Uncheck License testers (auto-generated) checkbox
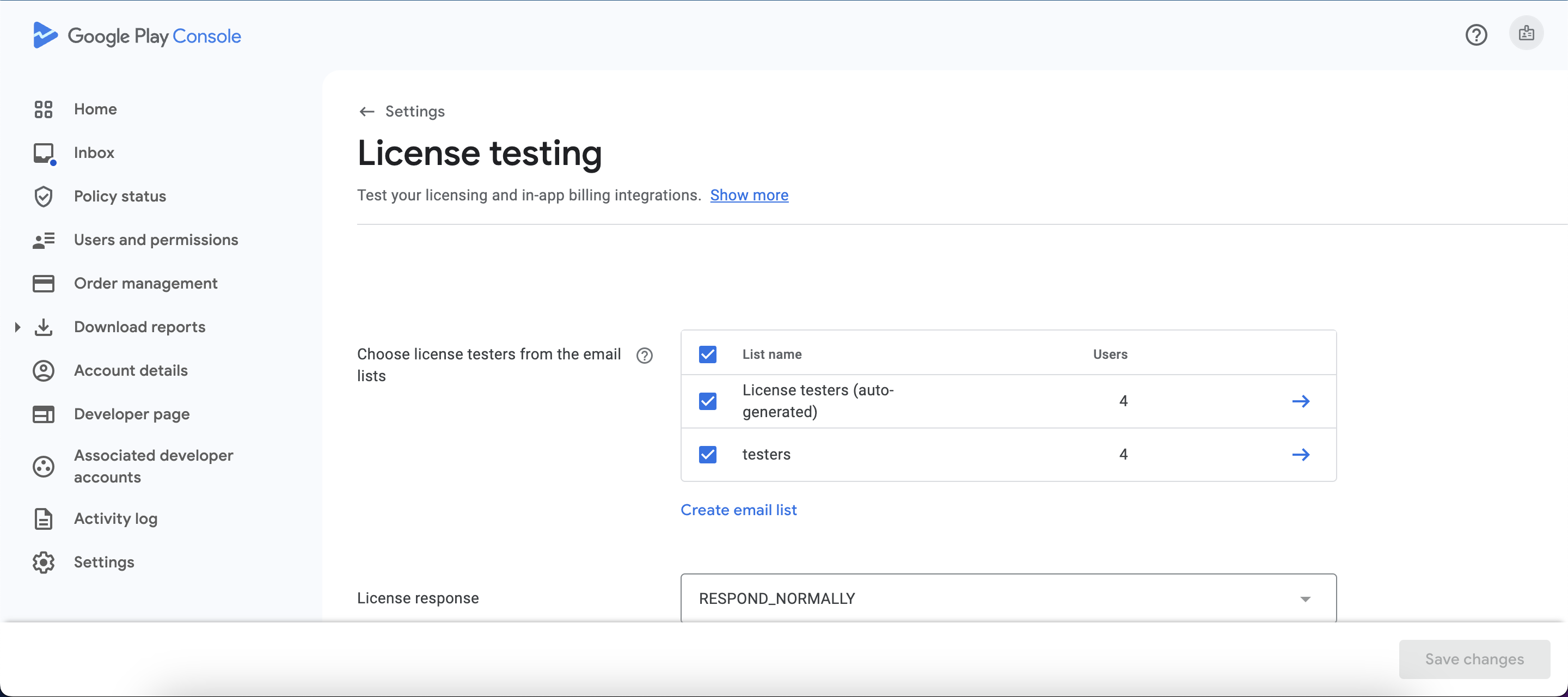 pyautogui.click(x=707, y=401)
